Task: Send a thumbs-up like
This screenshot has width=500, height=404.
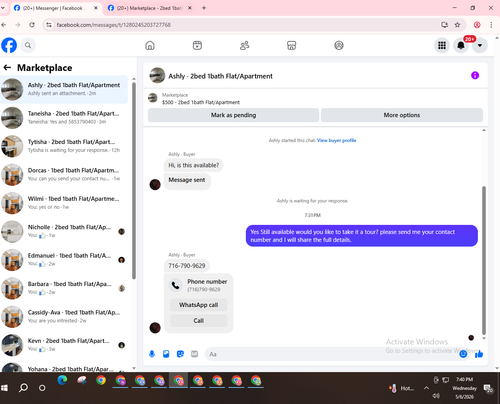Action: point(479,354)
